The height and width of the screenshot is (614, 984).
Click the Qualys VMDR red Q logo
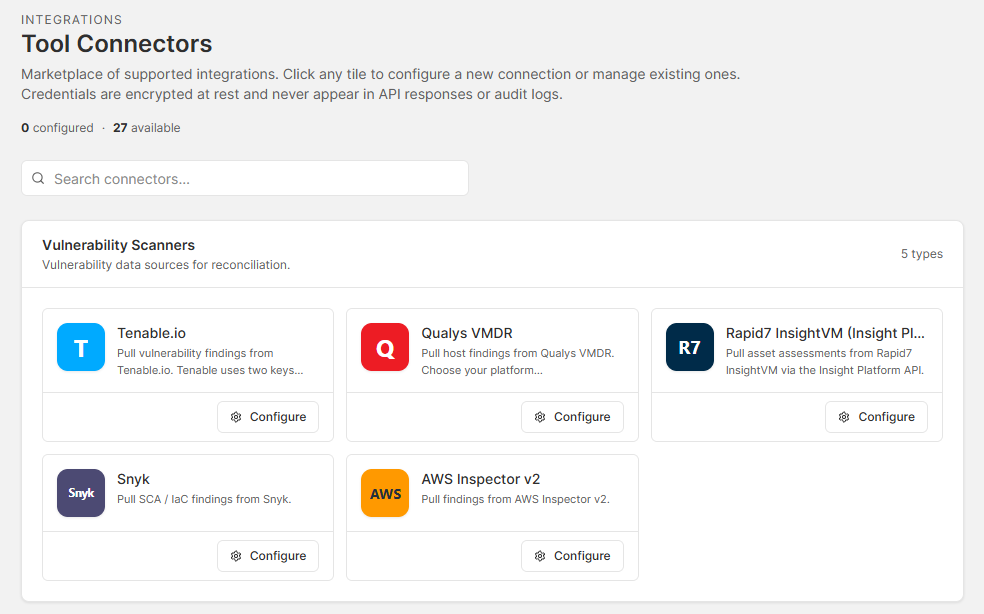point(385,347)
